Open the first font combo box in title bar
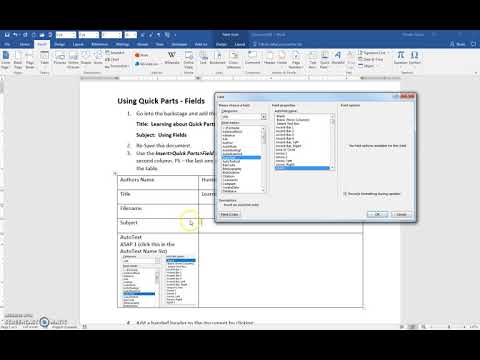The height and width of the screenshot is (360, 480). (x=66, y=35)
